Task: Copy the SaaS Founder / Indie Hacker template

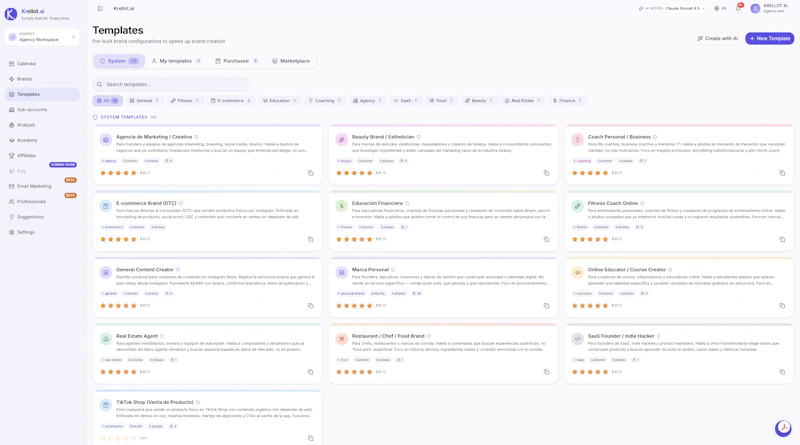Action: [x=782, y=372]
